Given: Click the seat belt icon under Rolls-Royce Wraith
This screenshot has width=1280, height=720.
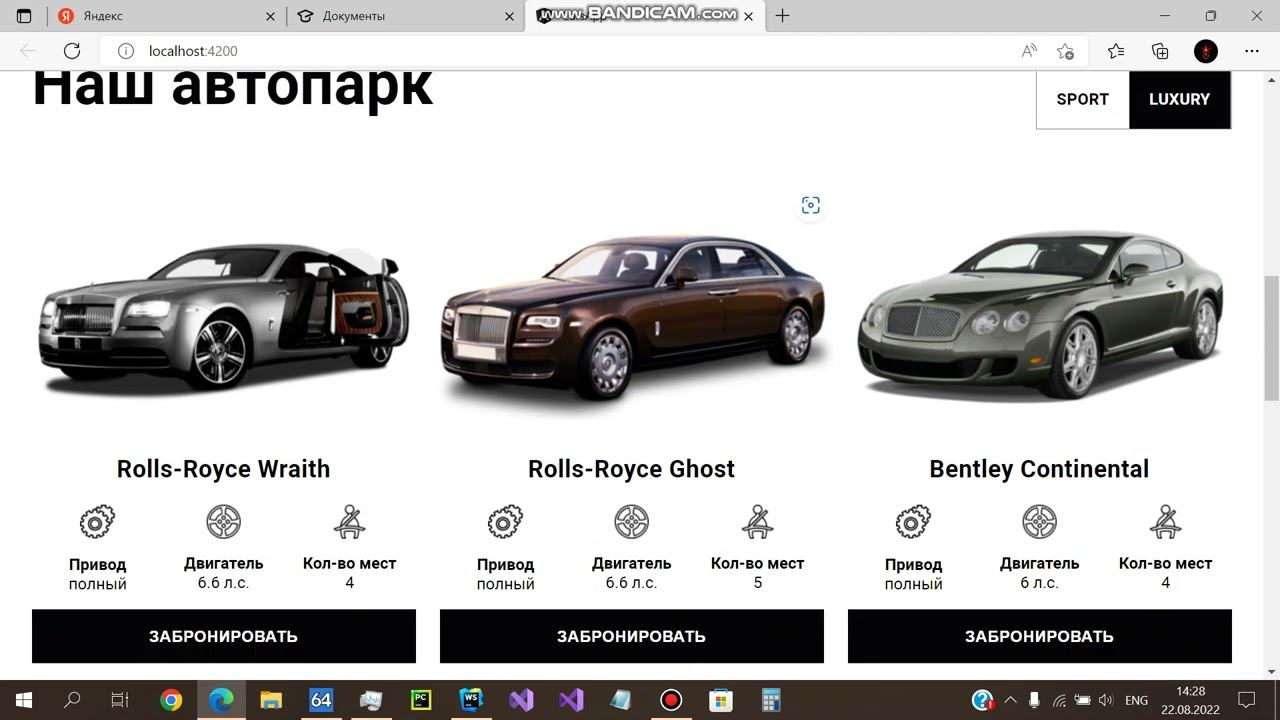Looking at the screenshot, I should [x=349, y=522].
